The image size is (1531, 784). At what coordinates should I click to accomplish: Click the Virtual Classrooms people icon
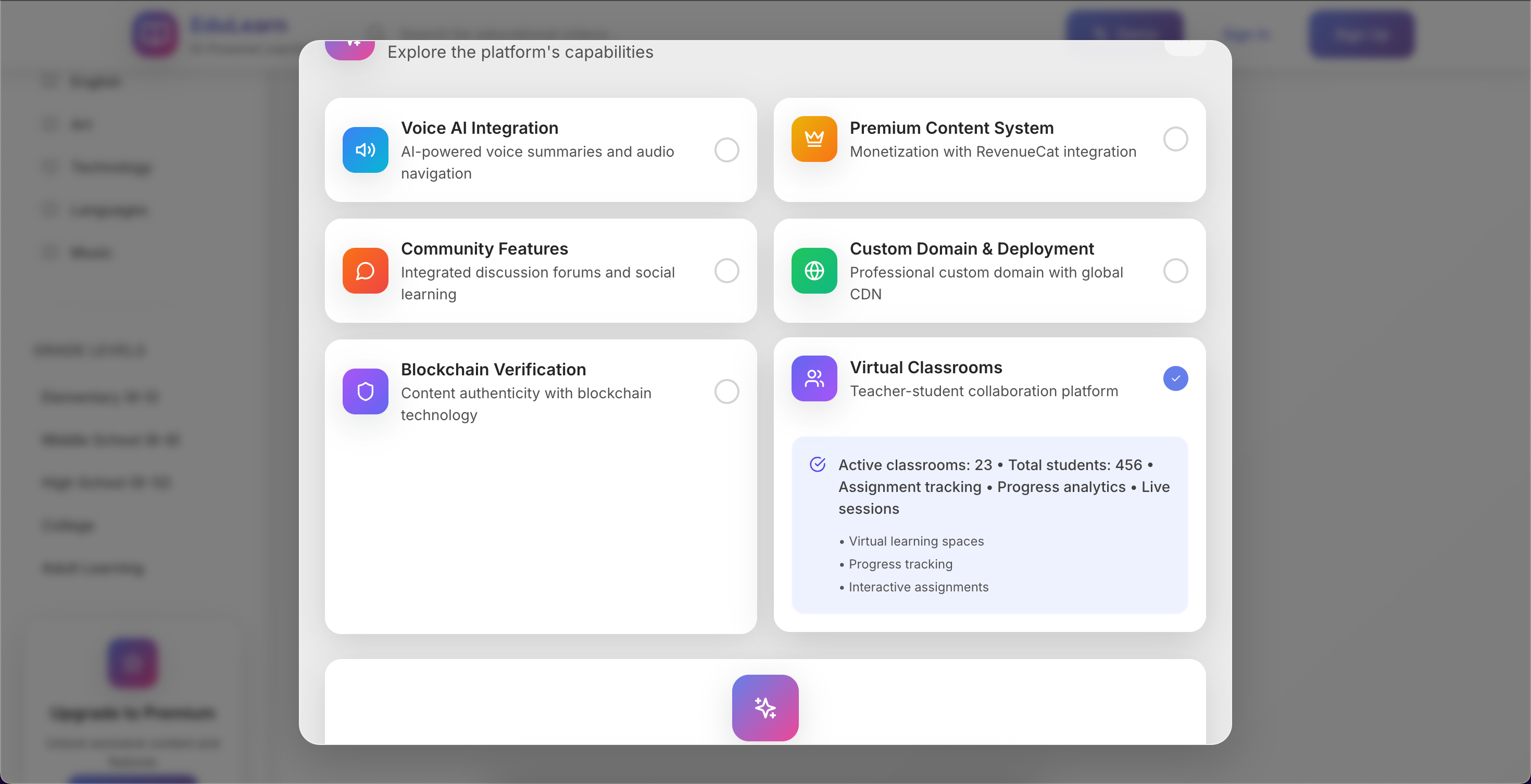[x=813, y=378]
